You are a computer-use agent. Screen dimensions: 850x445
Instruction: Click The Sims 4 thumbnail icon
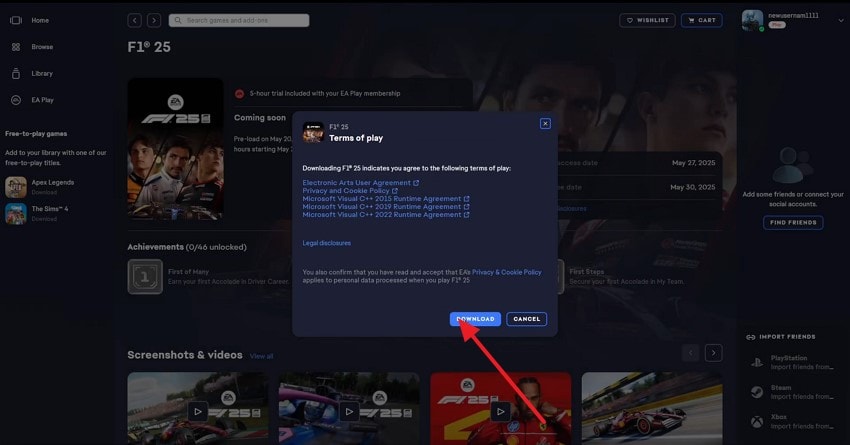[x=16, y=214]
